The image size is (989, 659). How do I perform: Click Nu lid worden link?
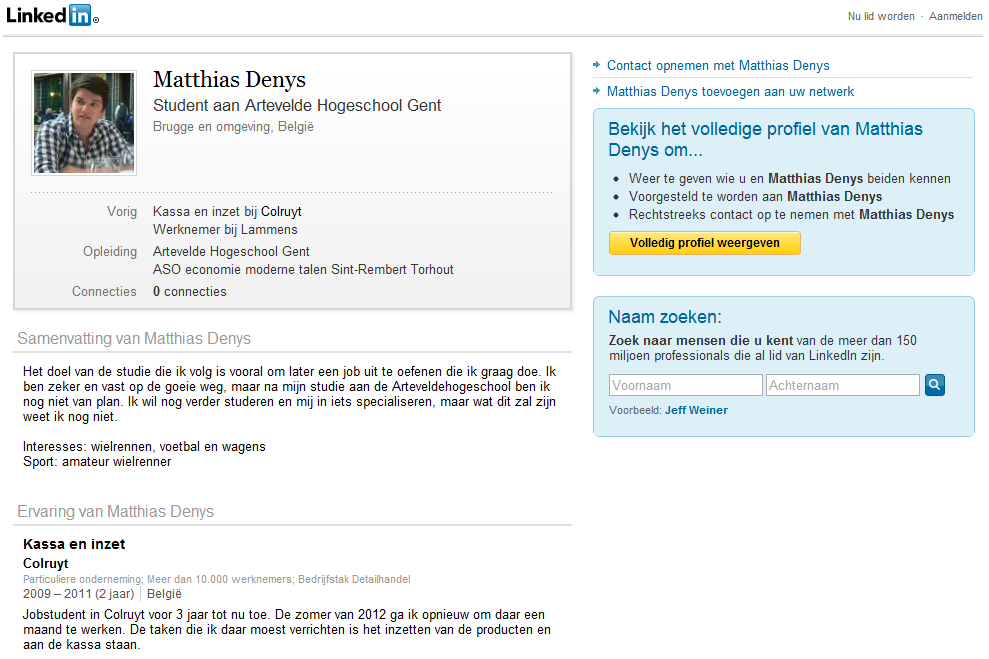coord(881,16)
